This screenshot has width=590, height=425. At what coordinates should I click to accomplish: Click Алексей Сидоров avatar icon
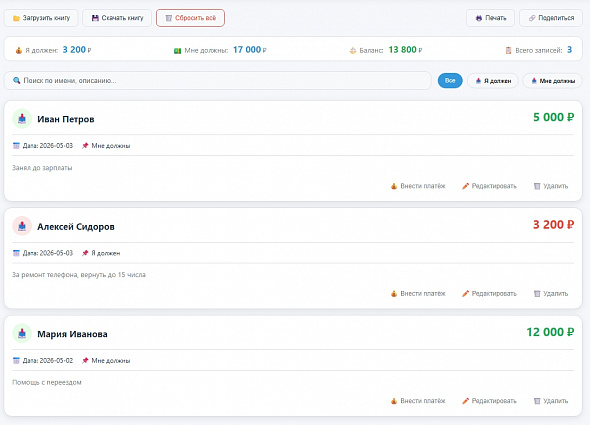coord(22,226)
